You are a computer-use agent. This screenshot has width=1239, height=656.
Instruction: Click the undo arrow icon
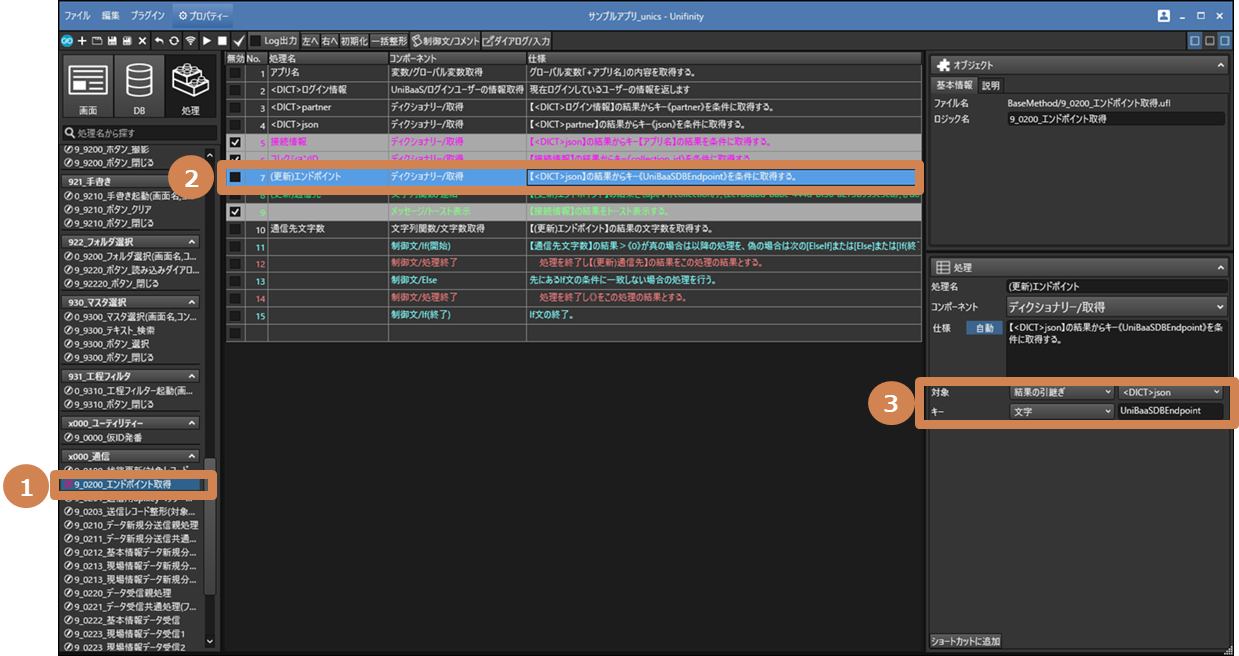[159, 41]
